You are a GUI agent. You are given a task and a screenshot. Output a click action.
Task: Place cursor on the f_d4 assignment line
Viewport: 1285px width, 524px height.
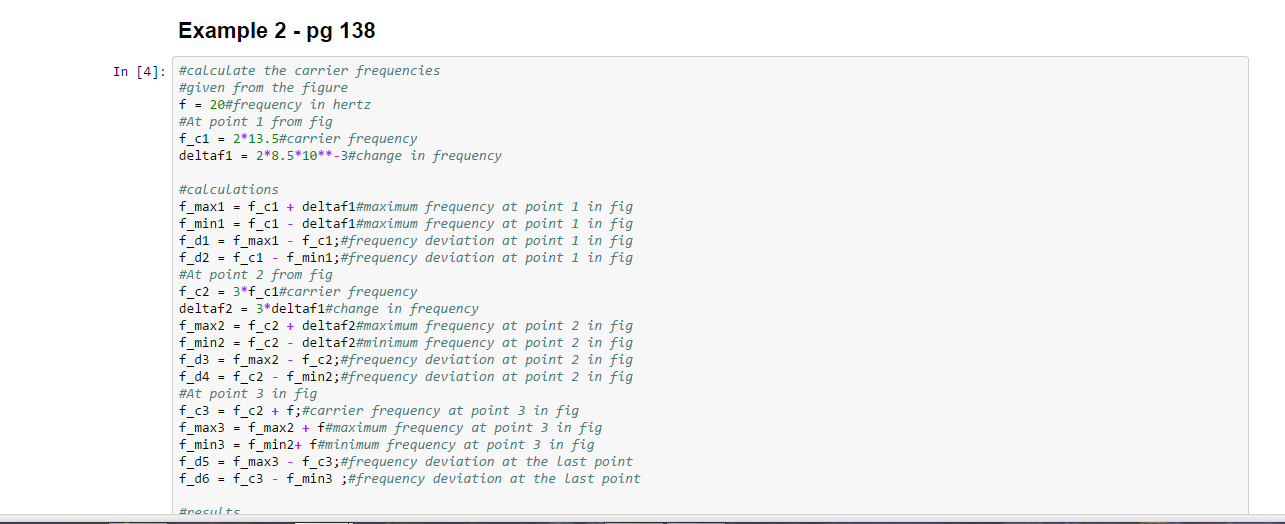(405, 377)
